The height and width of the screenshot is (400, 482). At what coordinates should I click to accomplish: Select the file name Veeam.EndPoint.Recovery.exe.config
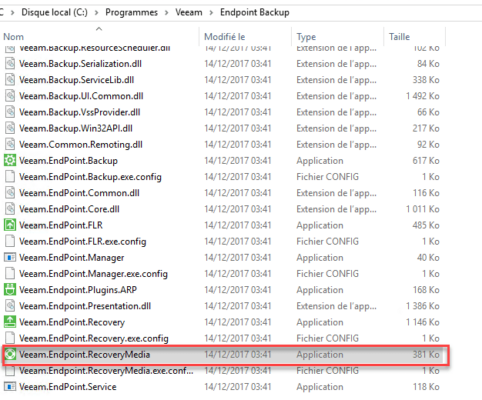click(x=94, y=338)
